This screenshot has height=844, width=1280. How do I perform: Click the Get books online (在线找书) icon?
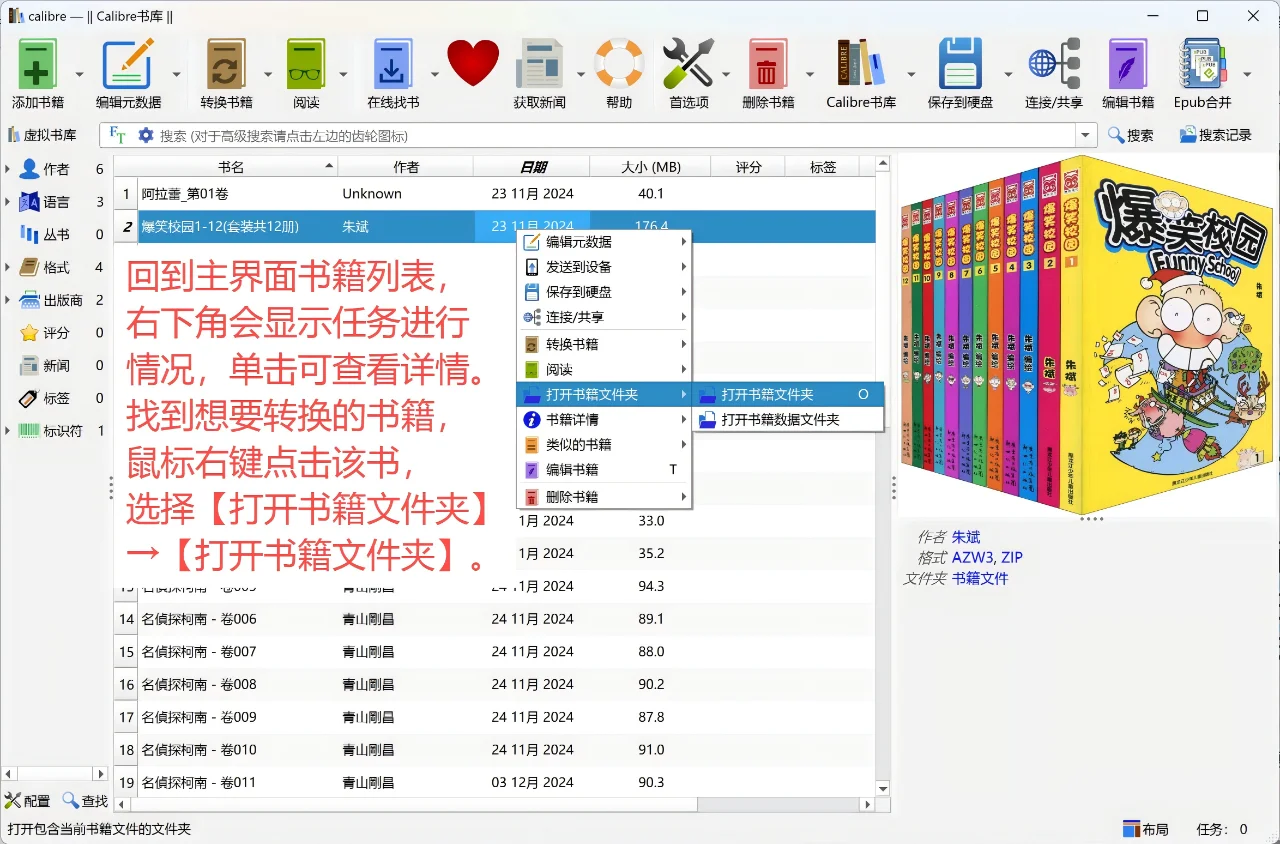pyautogui.click(x=392, y=65)
